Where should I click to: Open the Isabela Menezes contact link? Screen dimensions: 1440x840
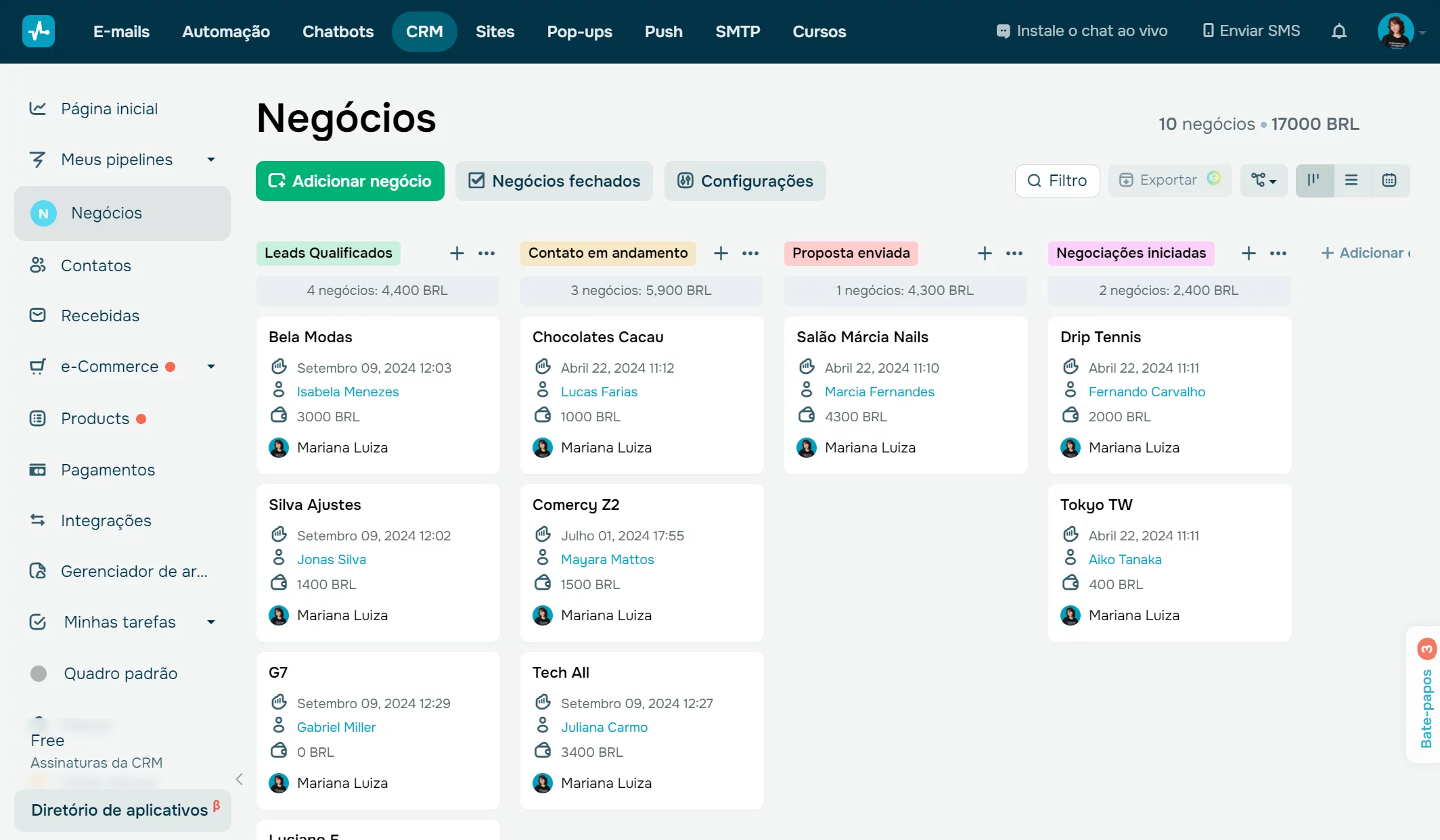click(347, 391)
